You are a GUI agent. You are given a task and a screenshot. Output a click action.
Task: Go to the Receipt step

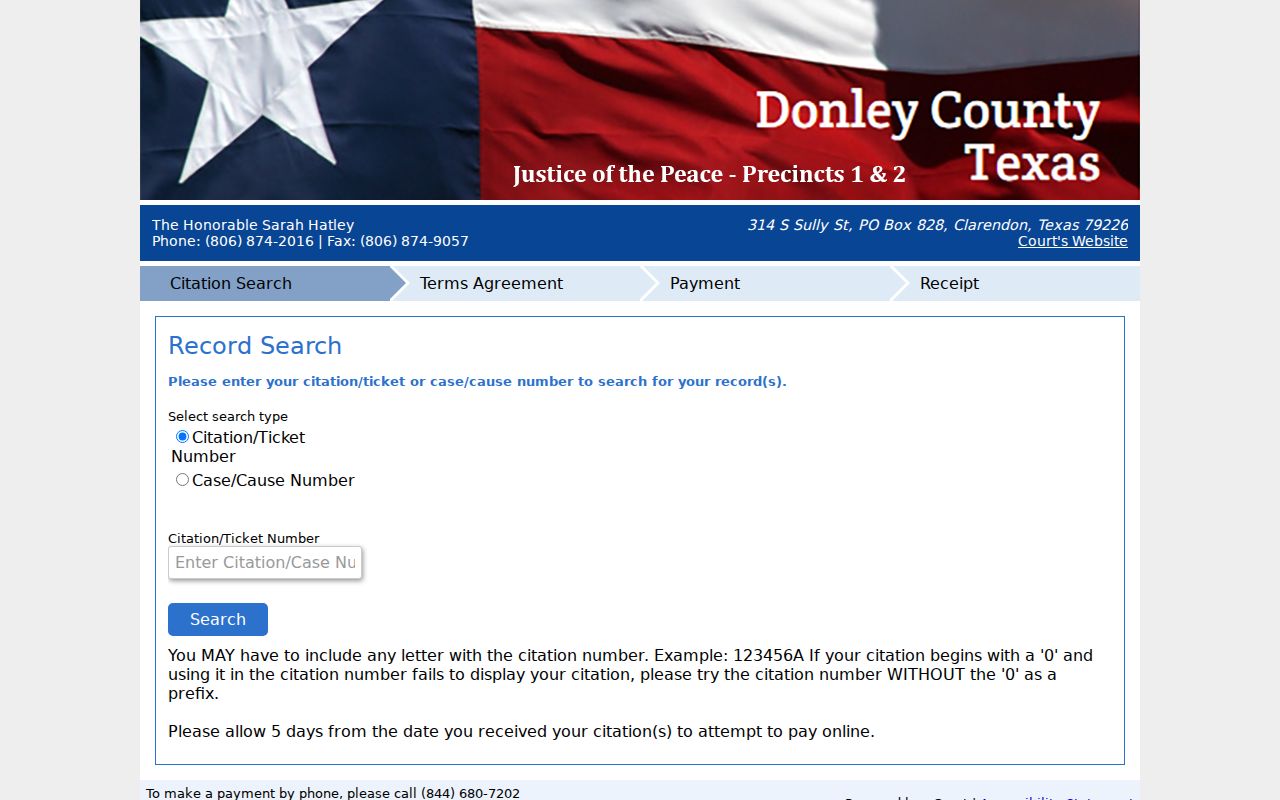pos(1015,283)
